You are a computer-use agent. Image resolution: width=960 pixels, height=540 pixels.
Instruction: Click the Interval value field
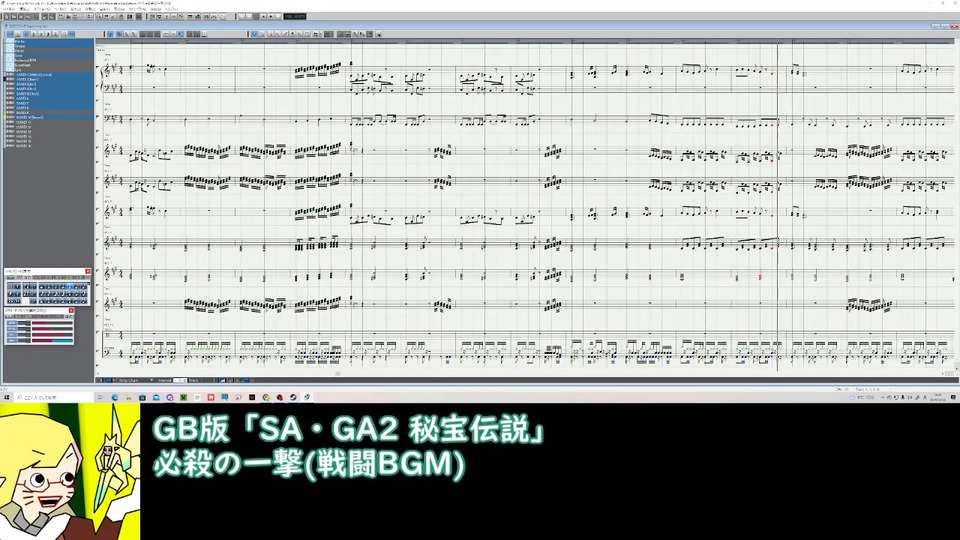coord(179,380)
